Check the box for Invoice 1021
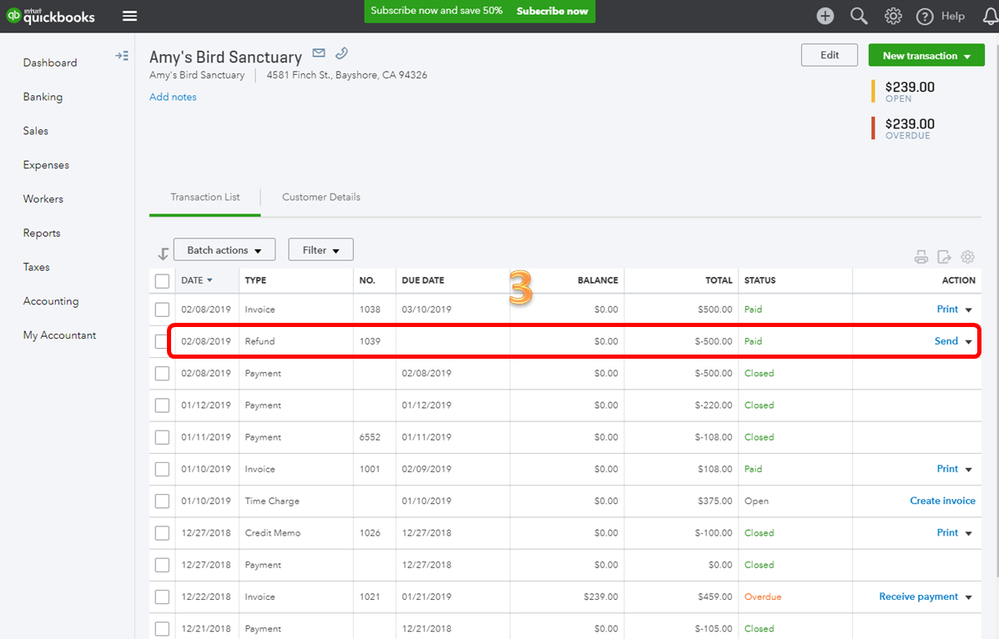 click(162, 597)
